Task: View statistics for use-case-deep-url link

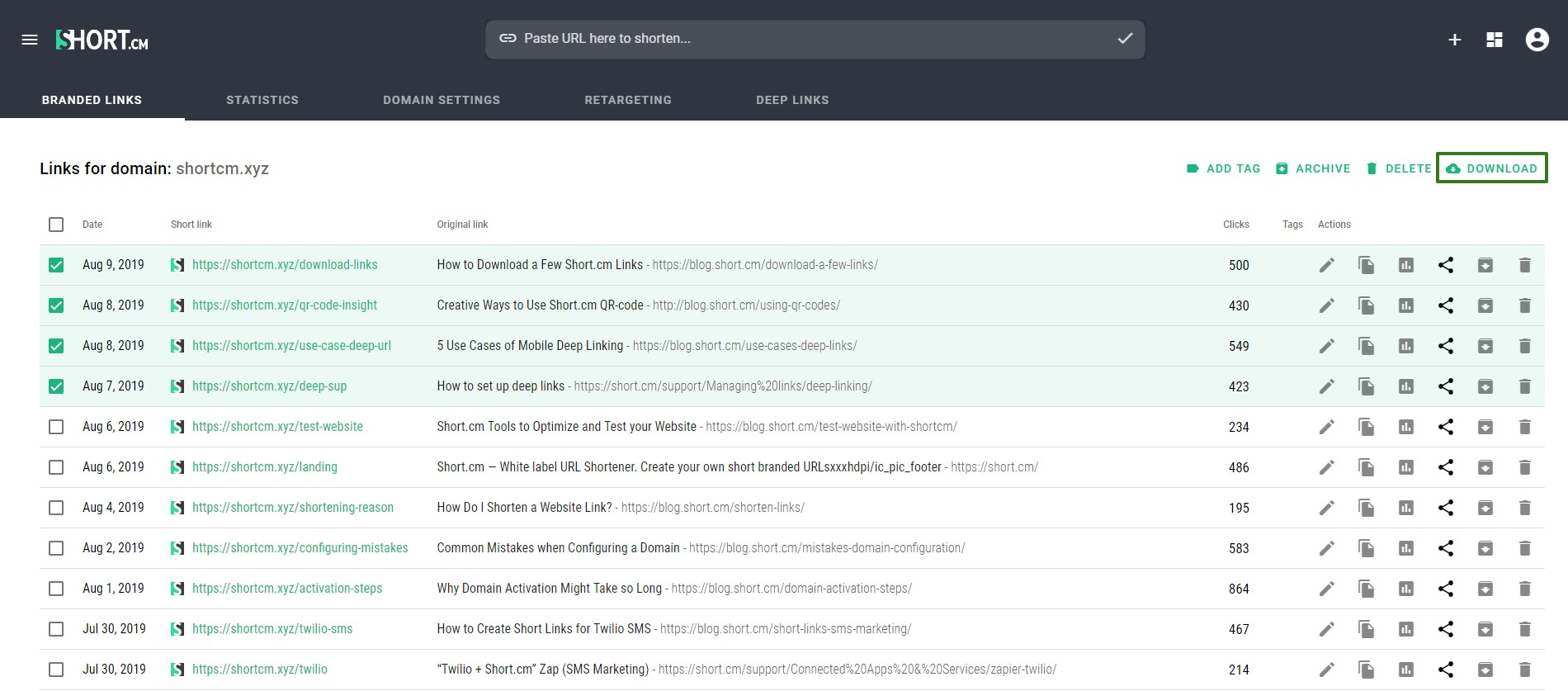Action: (1406, 346)
